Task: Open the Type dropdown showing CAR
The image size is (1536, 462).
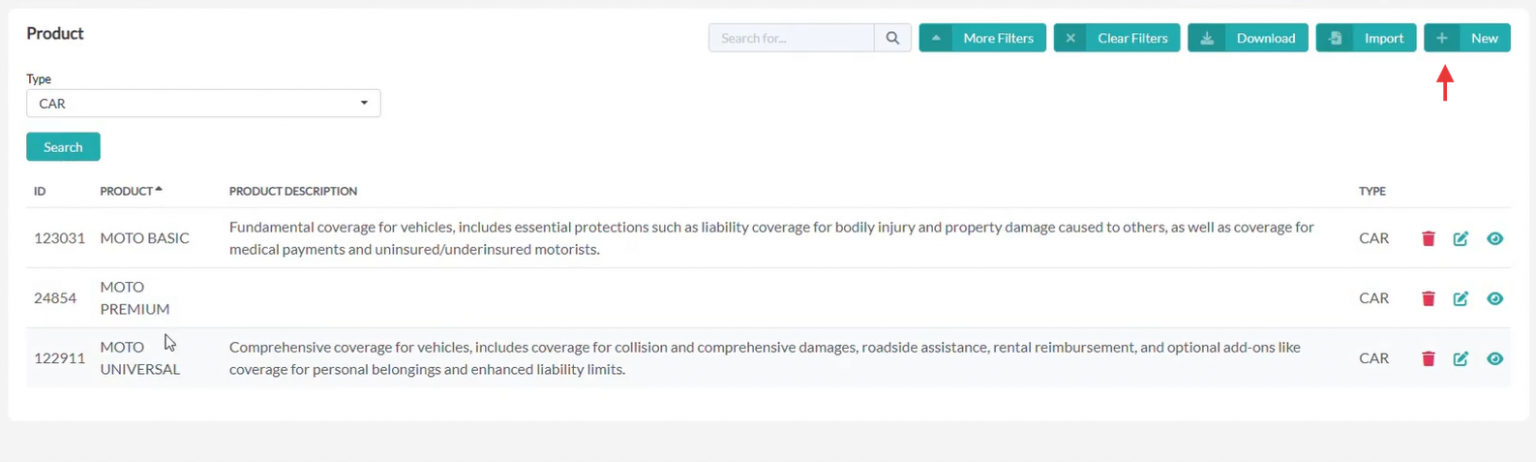Action: coord(203,103)
